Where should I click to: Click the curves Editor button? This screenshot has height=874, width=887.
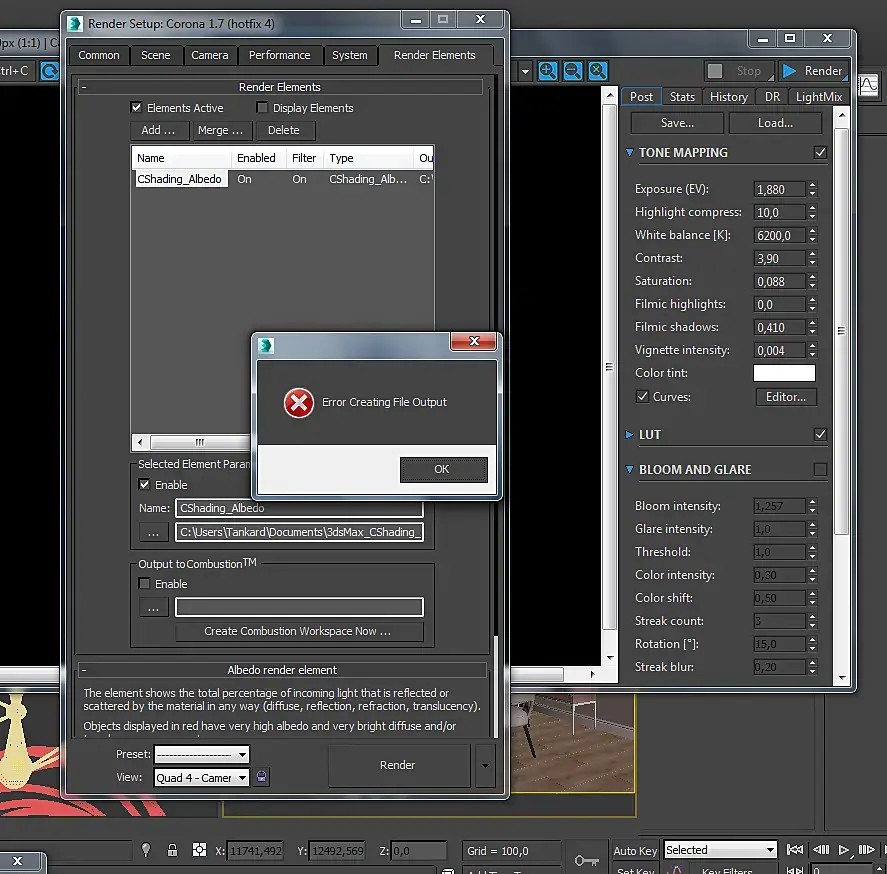tap(785, 397)
